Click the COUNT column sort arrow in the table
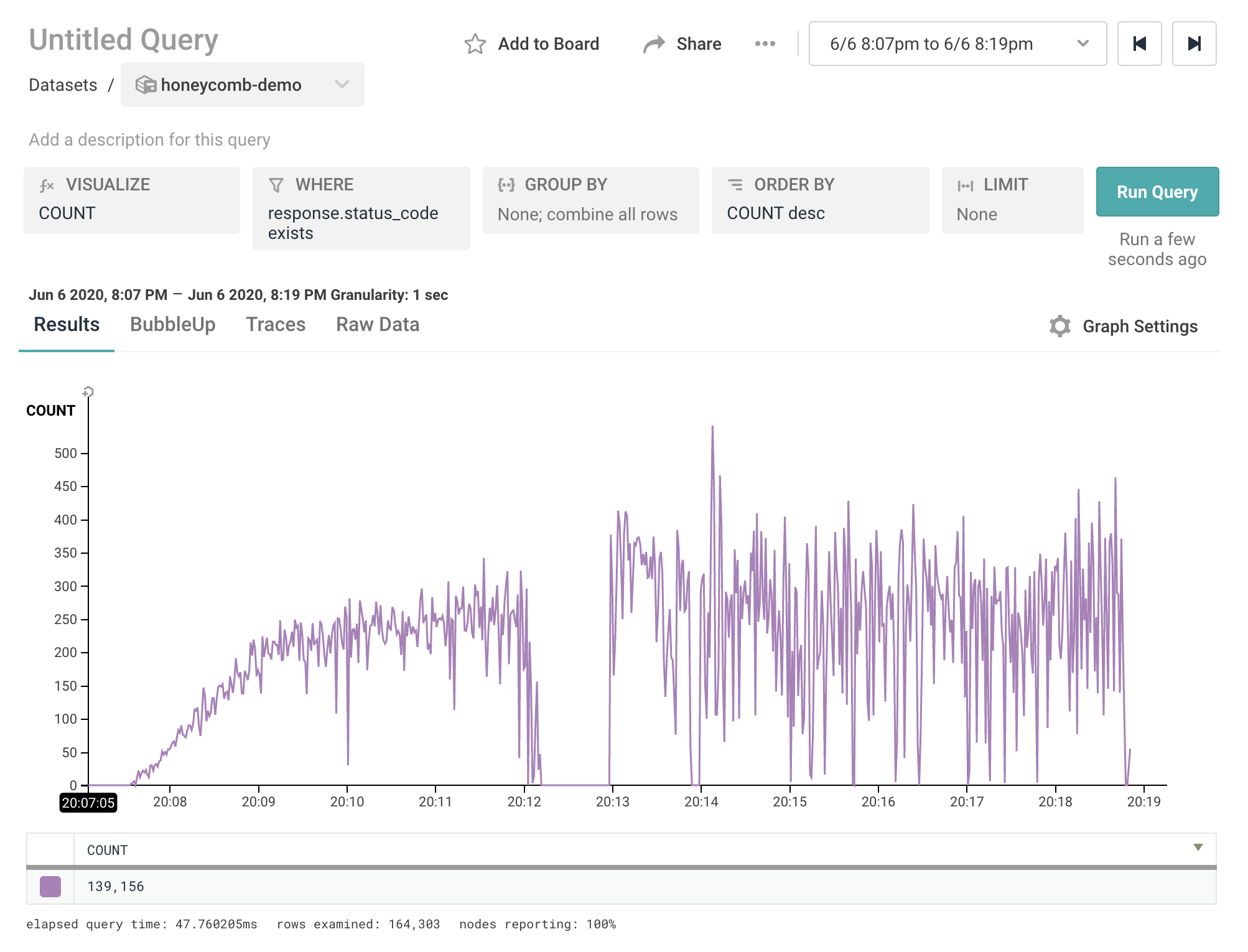The image size is (1248, 952). (1198, 847)
